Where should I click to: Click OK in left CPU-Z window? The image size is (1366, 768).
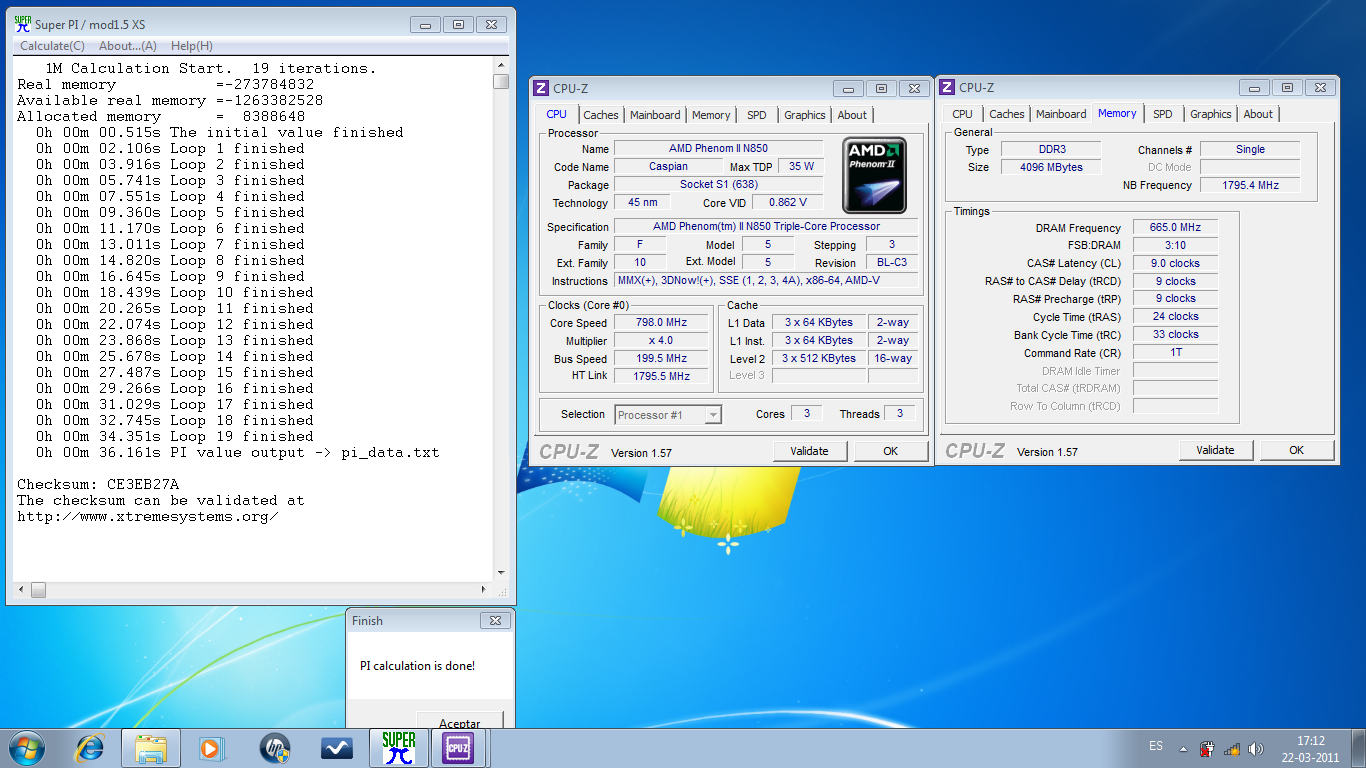coord(891,451)
